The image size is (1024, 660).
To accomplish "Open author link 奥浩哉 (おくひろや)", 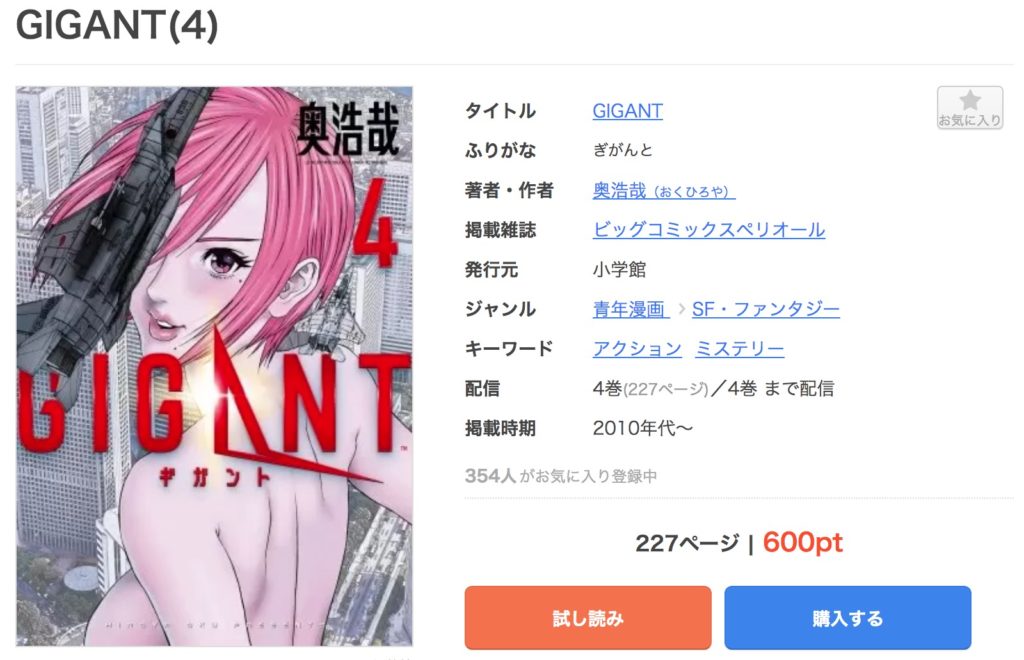I will pos(664,191).
